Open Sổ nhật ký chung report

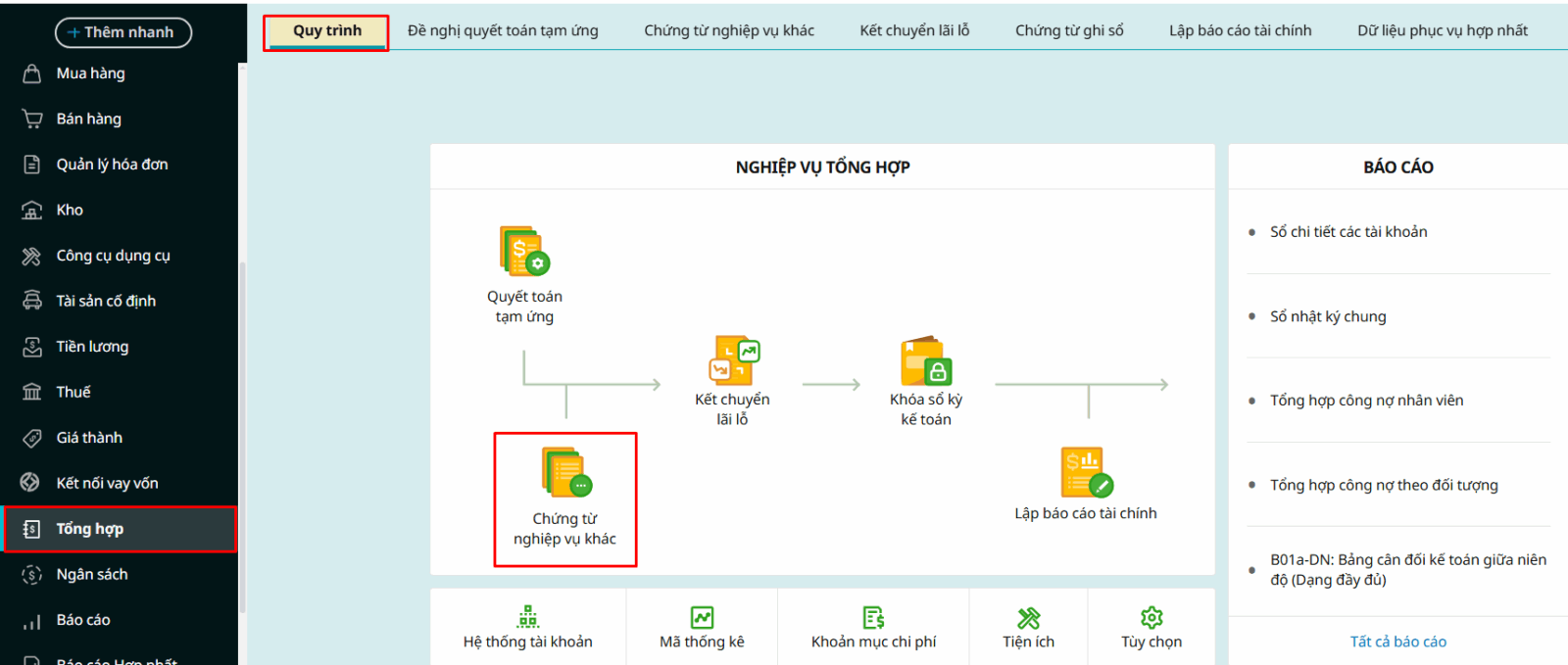click(x=1328, y=316)
